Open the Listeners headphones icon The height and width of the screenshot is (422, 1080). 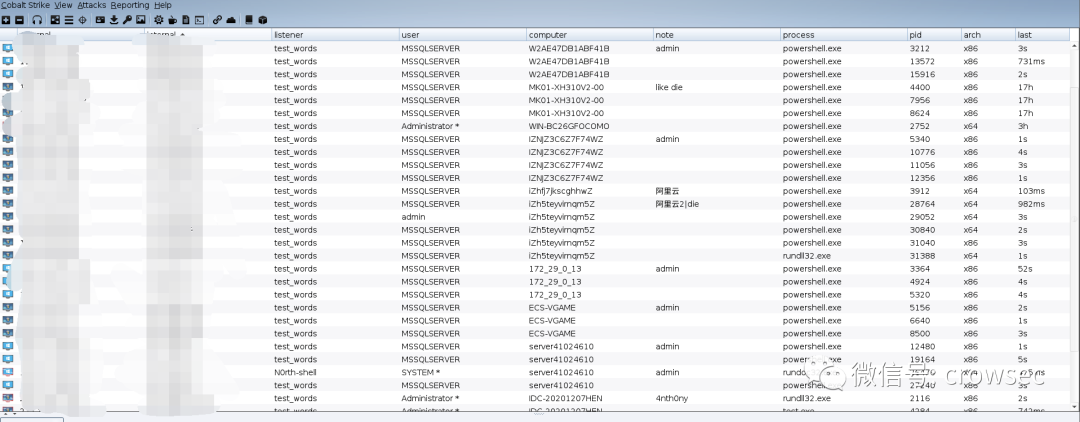[37, 20]
